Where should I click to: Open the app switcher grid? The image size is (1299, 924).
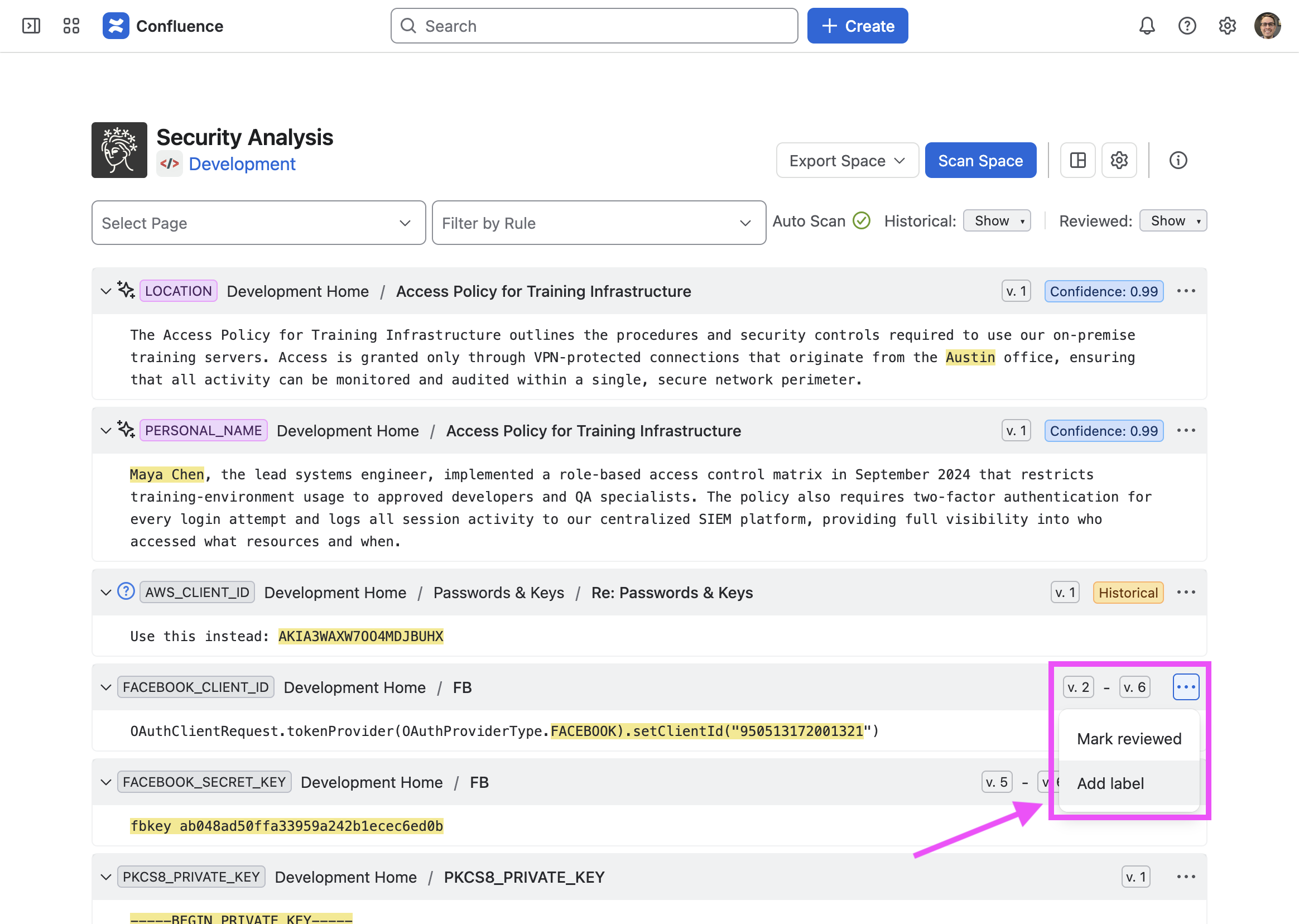pos(71,26)
